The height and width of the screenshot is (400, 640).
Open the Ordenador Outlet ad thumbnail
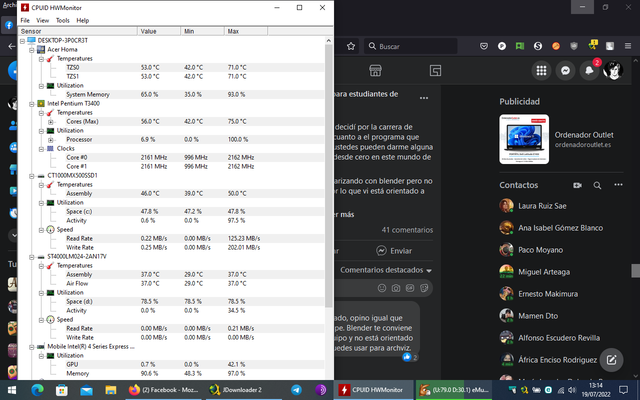click(x=524, y=139)
